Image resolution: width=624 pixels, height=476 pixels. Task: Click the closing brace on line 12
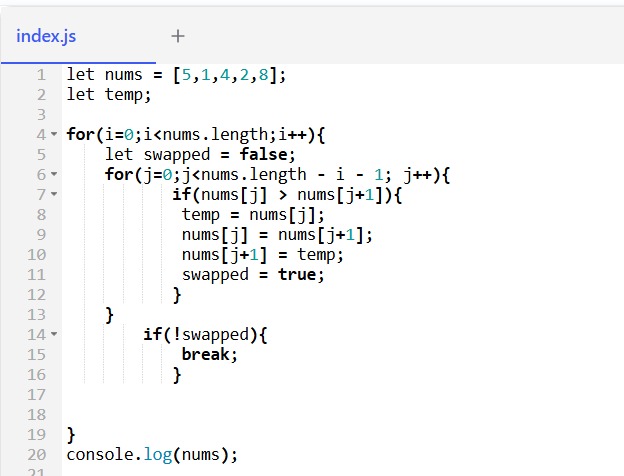click(x=177, y=295)
